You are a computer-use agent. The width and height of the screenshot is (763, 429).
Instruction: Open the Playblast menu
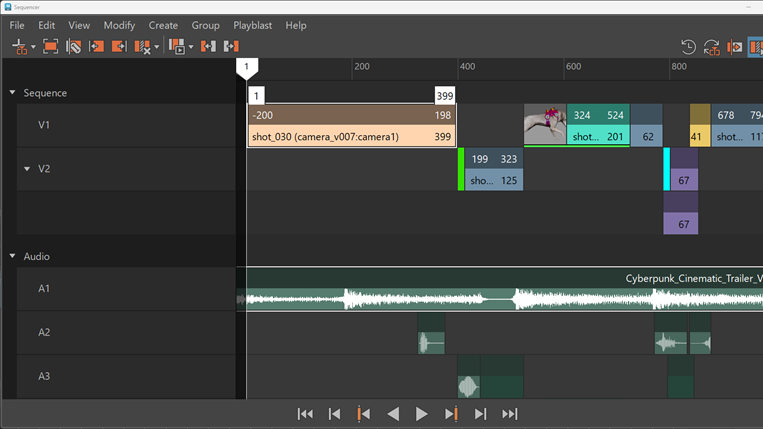coord(252,25)
